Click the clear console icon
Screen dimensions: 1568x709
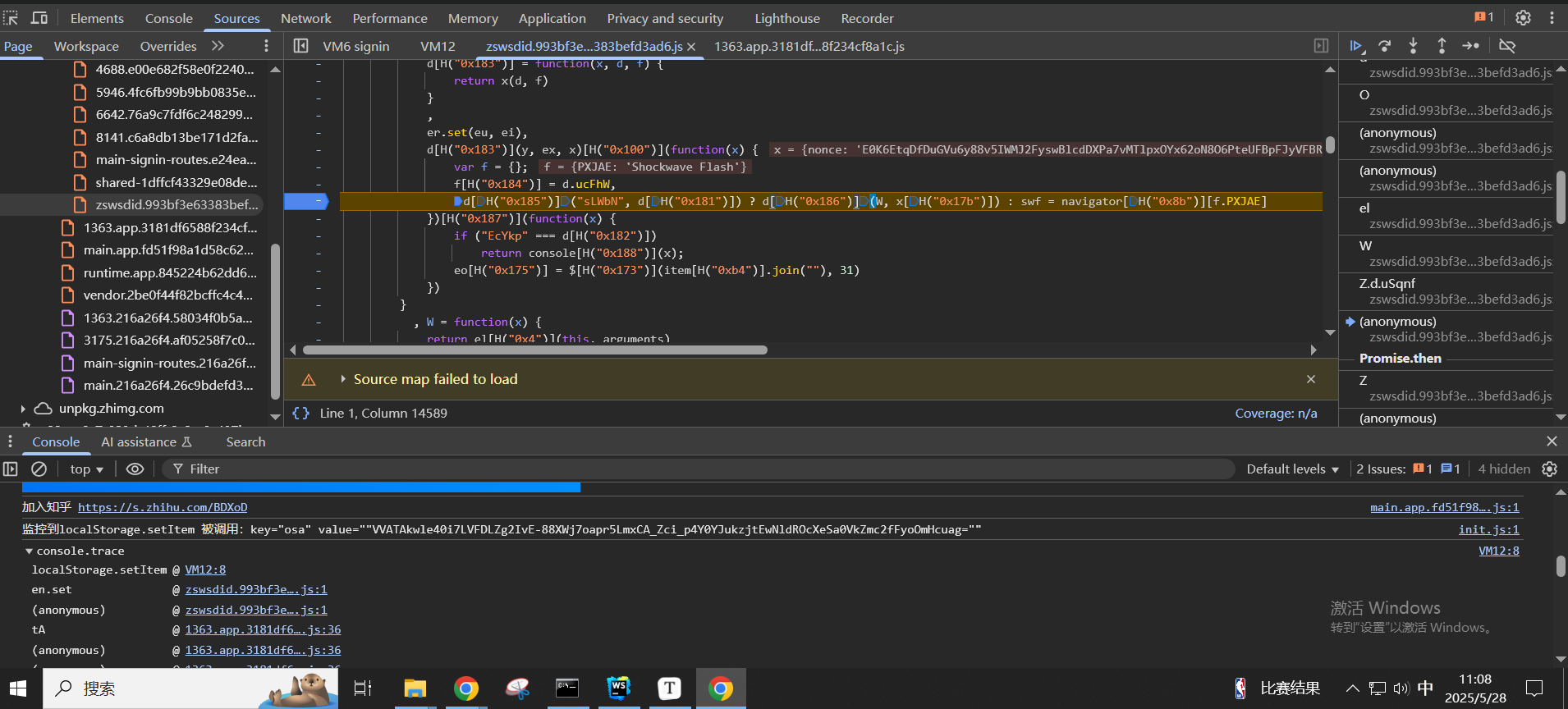(x=39, y=469)
